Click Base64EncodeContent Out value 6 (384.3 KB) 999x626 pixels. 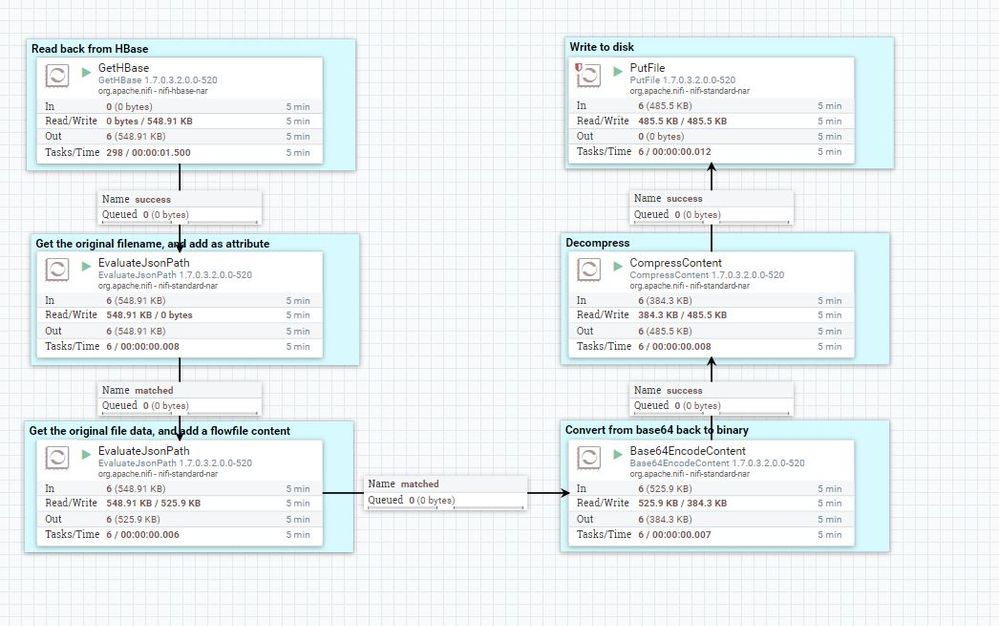point(665,520)
